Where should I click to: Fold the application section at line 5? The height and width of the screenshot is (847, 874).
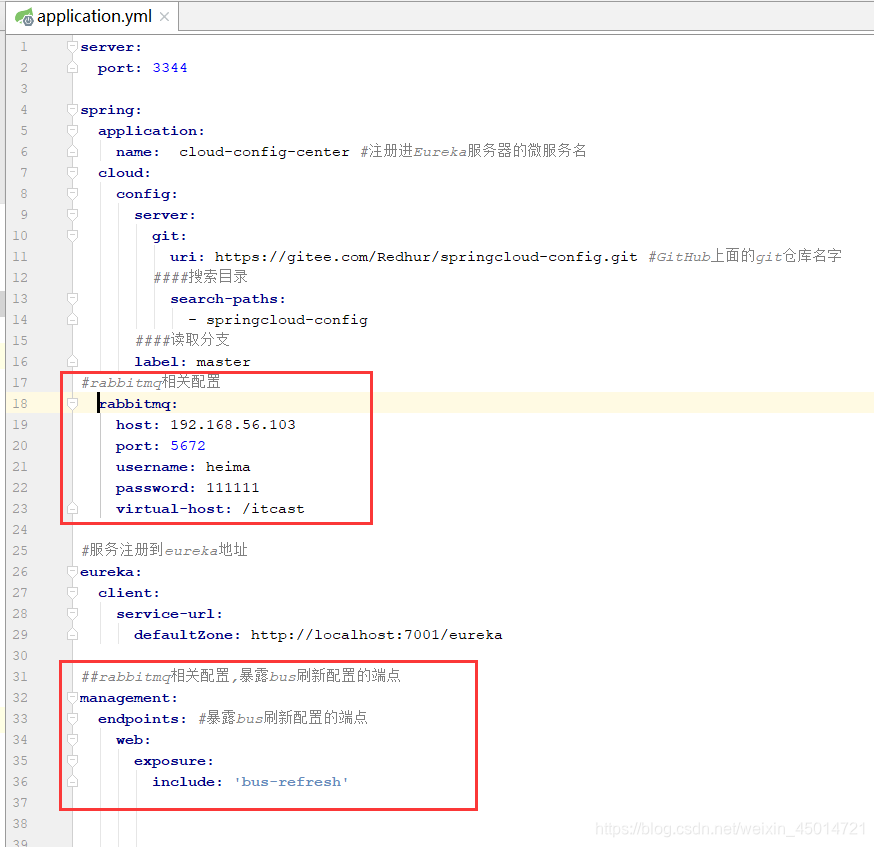click(x=72, y=131)
